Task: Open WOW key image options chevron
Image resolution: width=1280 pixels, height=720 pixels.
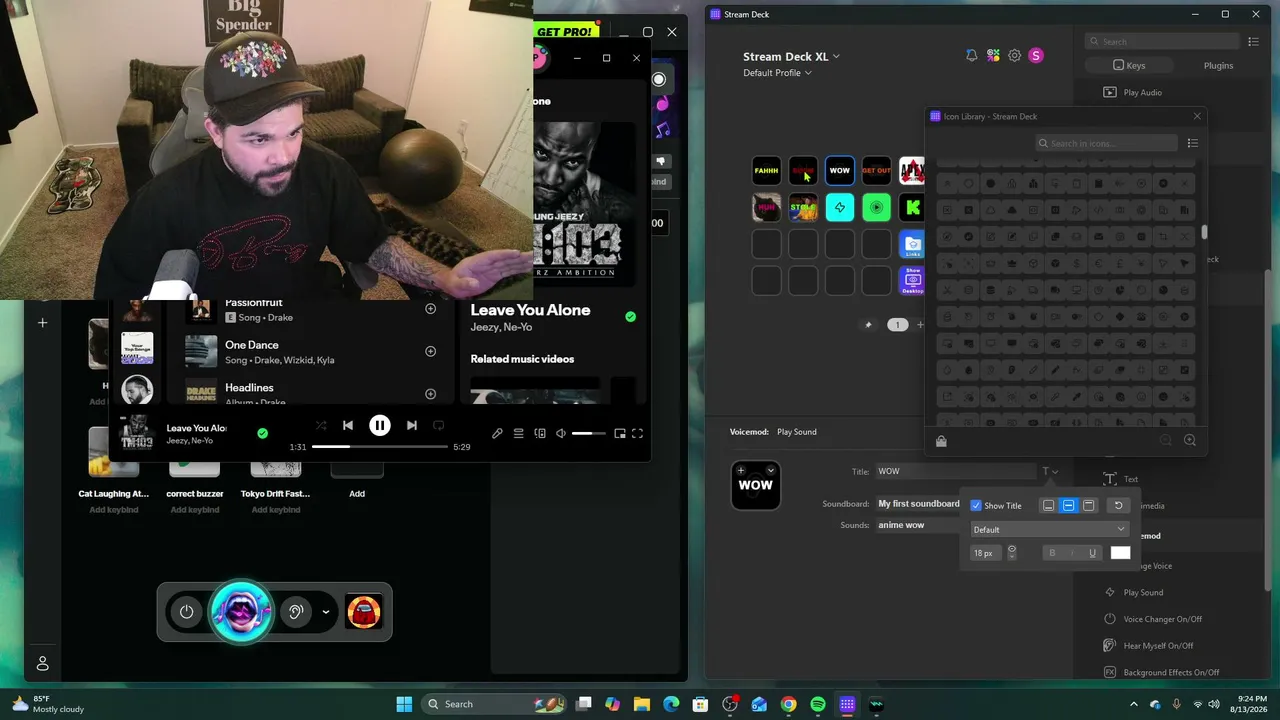Action: [771, 470]
